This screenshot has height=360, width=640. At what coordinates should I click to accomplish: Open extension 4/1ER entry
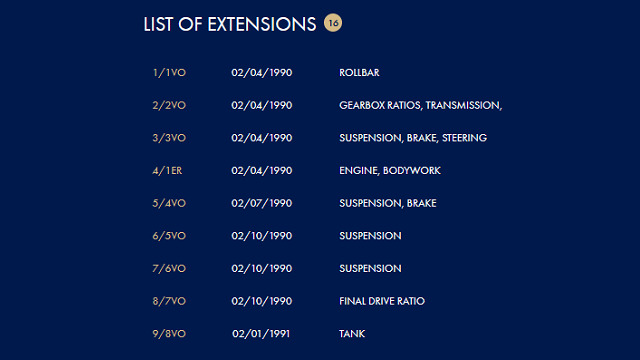coord(167,171)
